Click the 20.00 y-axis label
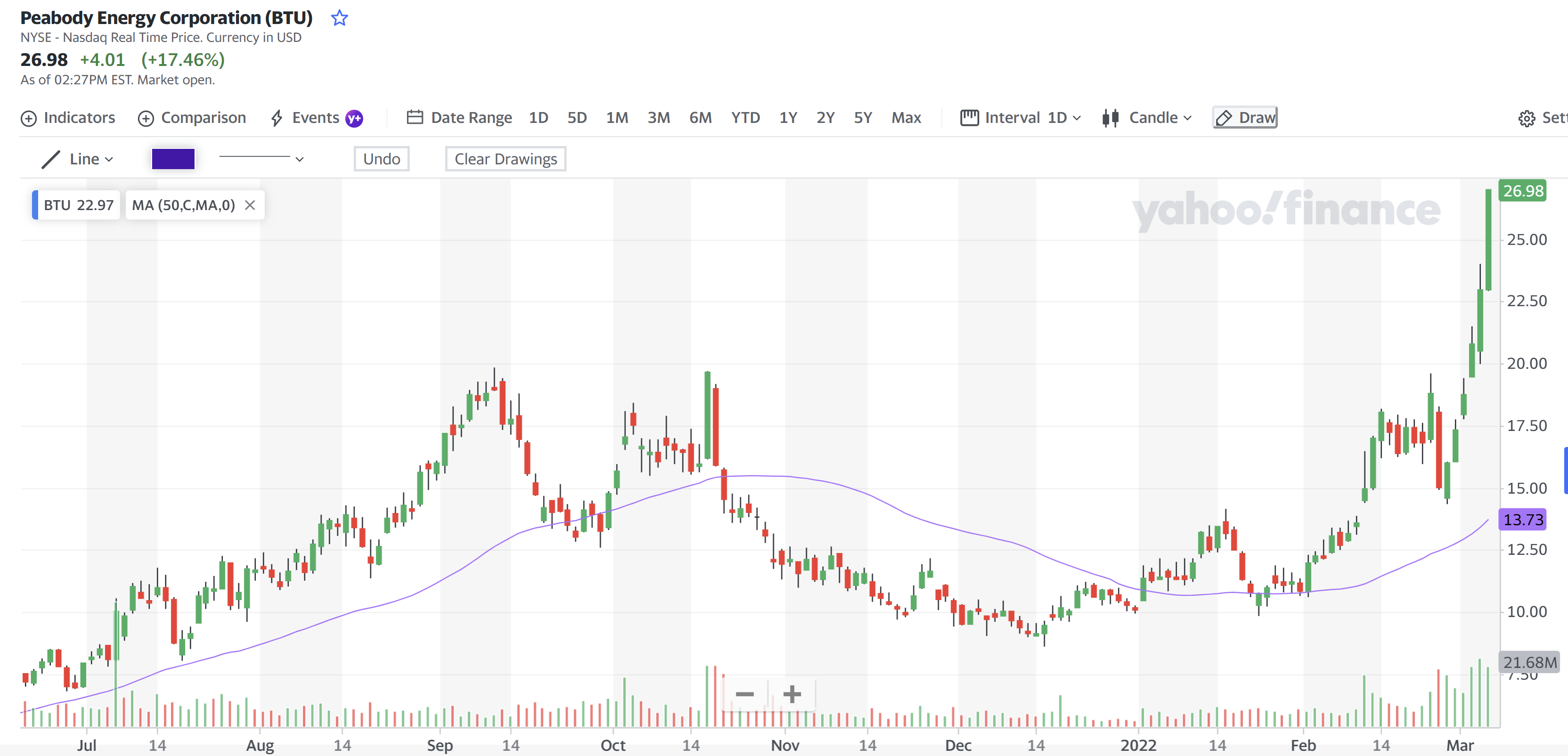The width and height of the screenshot is (1568, 756). point(1526,363)
